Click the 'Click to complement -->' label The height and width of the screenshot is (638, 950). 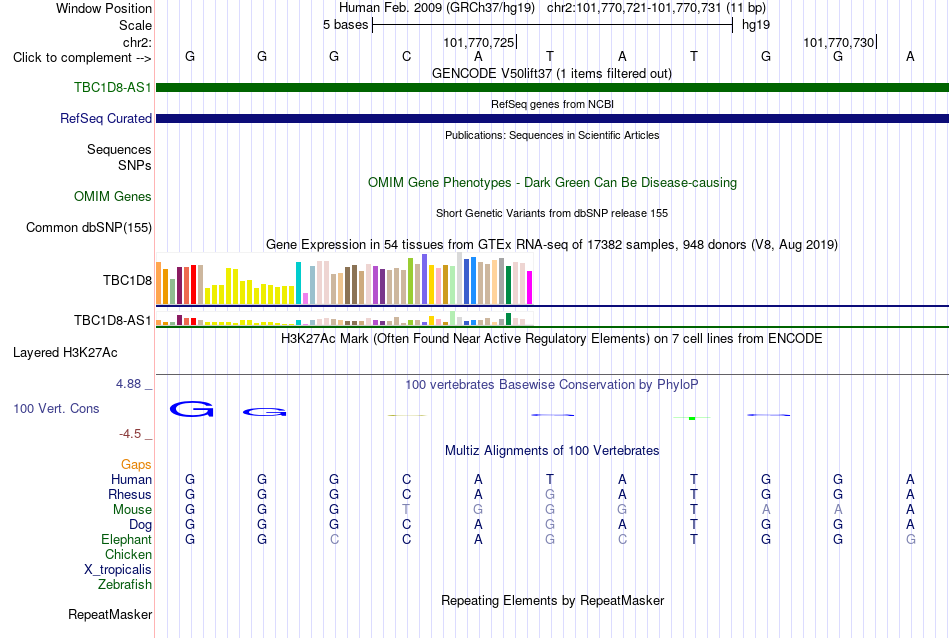[82, 58]
